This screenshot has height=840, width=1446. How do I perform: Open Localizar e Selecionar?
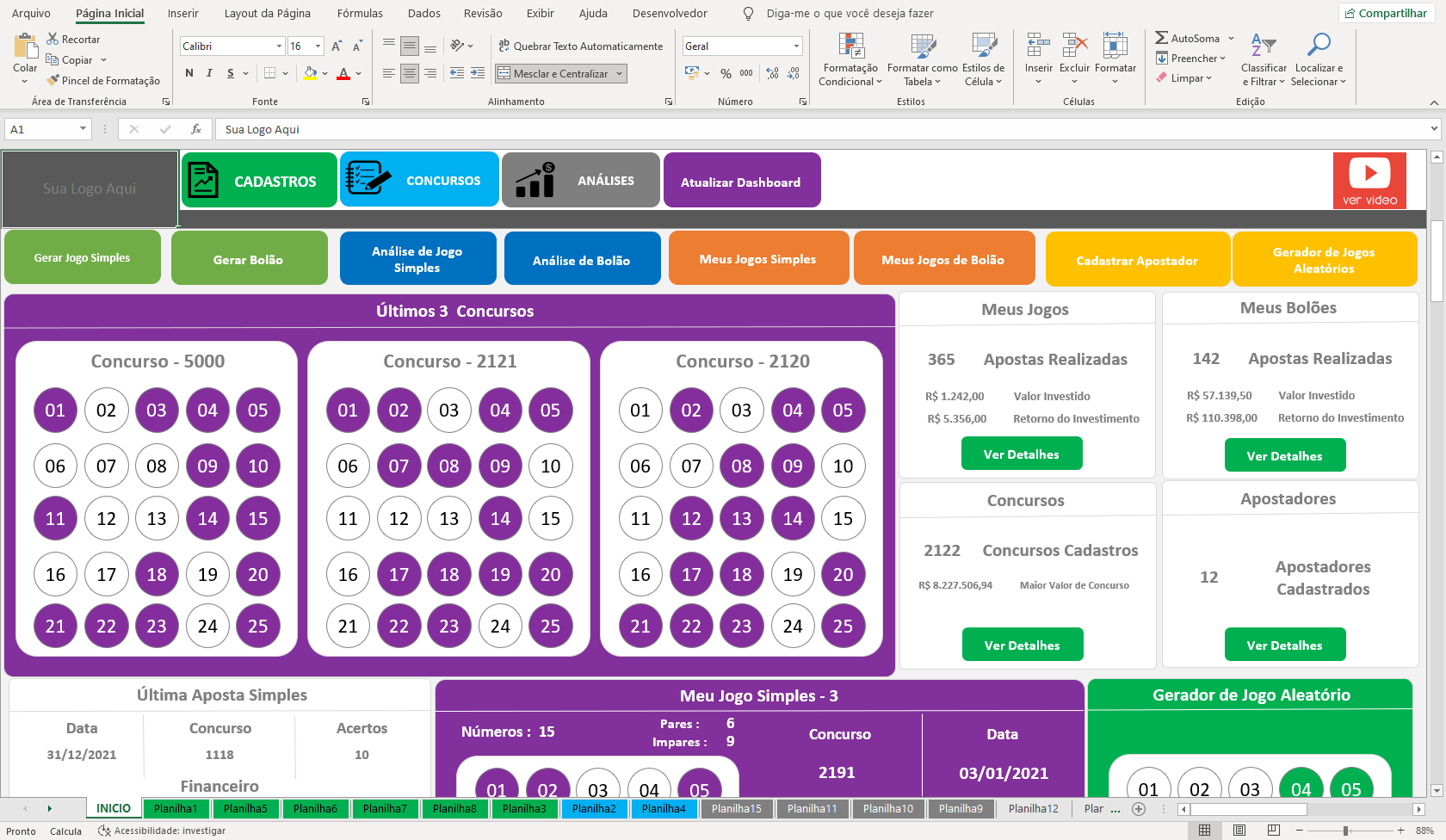(1319, 60)
